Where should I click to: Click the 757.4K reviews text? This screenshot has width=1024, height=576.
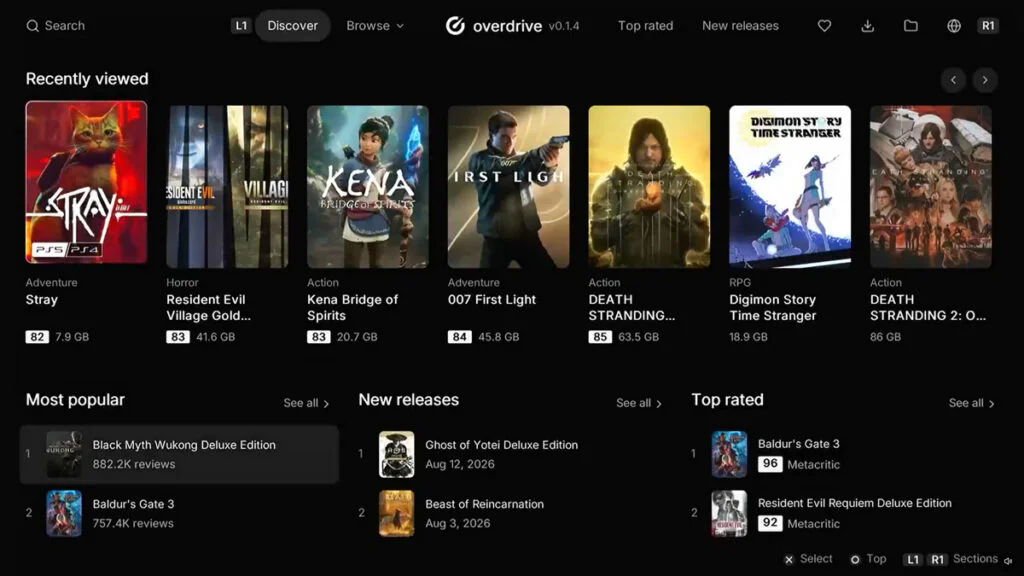133,524
